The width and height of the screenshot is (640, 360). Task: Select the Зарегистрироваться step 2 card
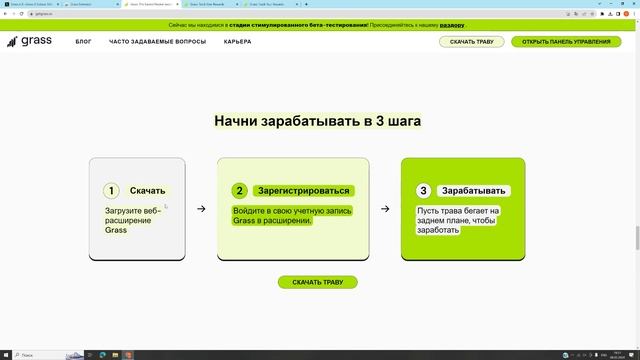[293, 209]
